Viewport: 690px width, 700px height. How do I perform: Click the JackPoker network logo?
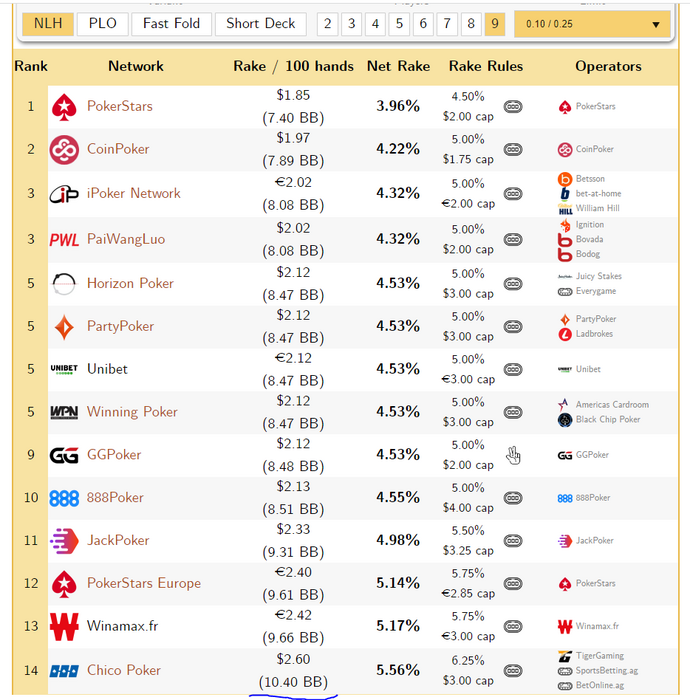(x=63, y=541)
